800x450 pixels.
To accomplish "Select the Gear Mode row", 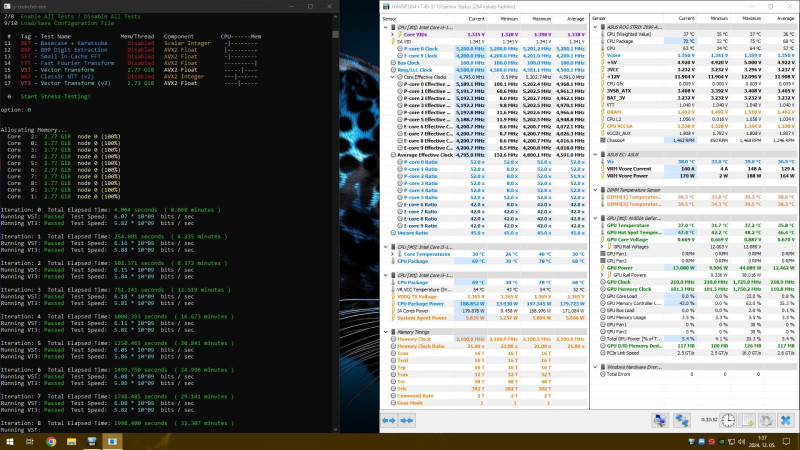I will (485, 403).
